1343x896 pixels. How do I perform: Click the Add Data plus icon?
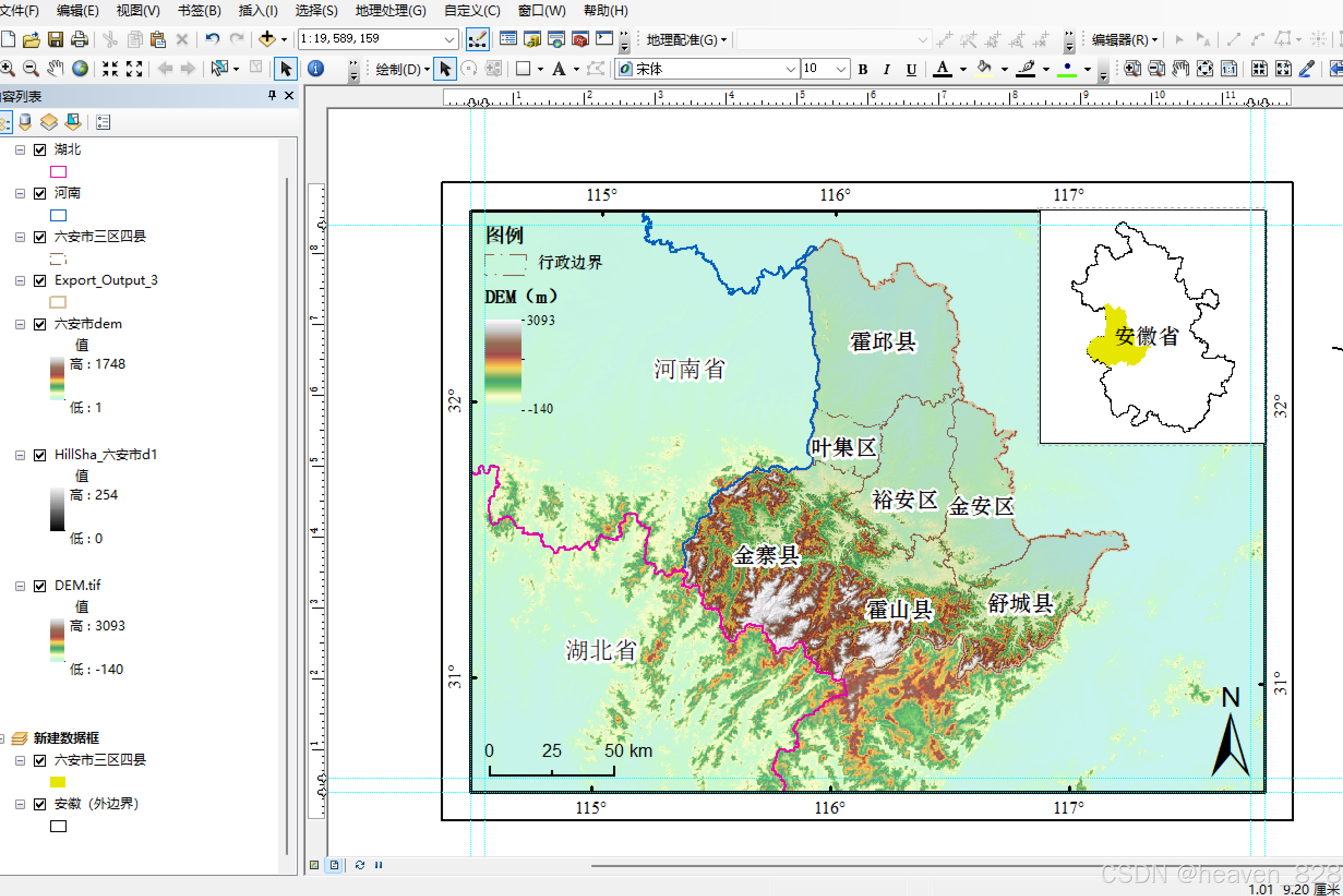coord(267,39)
